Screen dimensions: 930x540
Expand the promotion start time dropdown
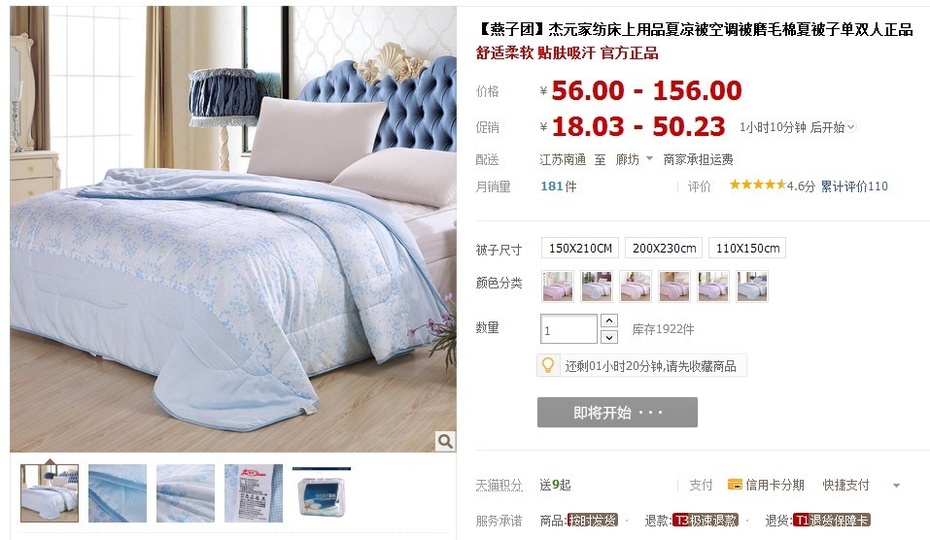point(851,126)
